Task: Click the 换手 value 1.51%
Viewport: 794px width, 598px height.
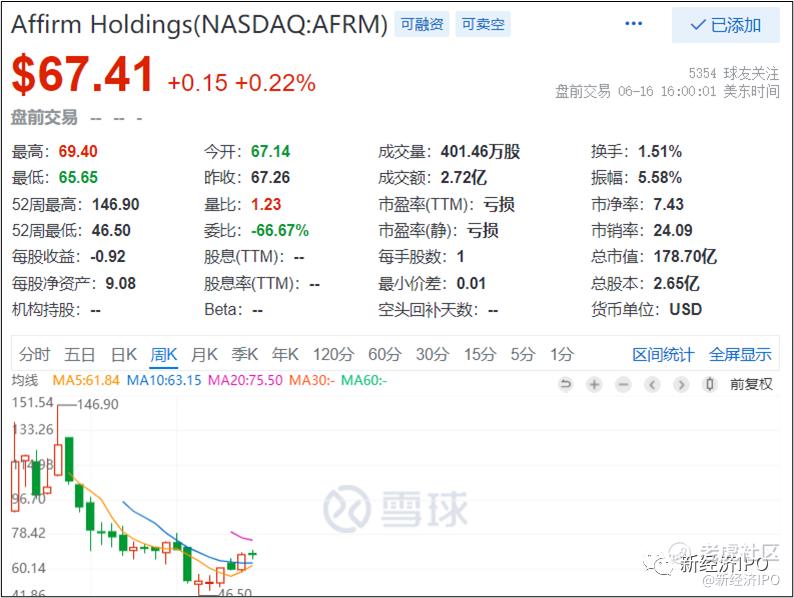Action: (x=660, y=152)
